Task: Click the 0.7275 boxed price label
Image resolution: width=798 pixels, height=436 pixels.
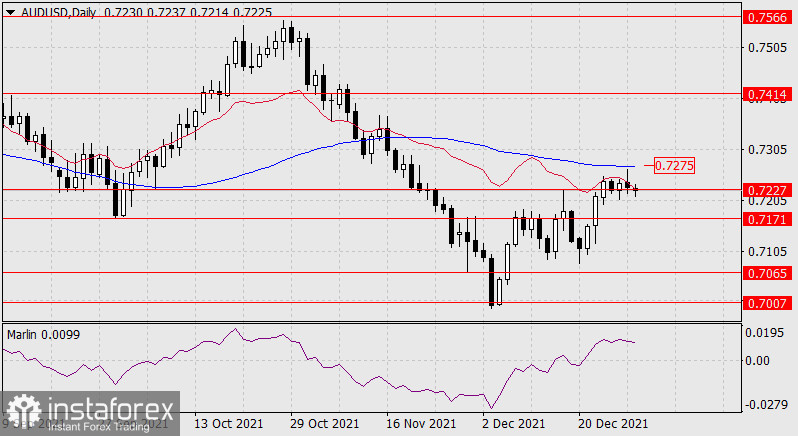Action: (672, 165)
